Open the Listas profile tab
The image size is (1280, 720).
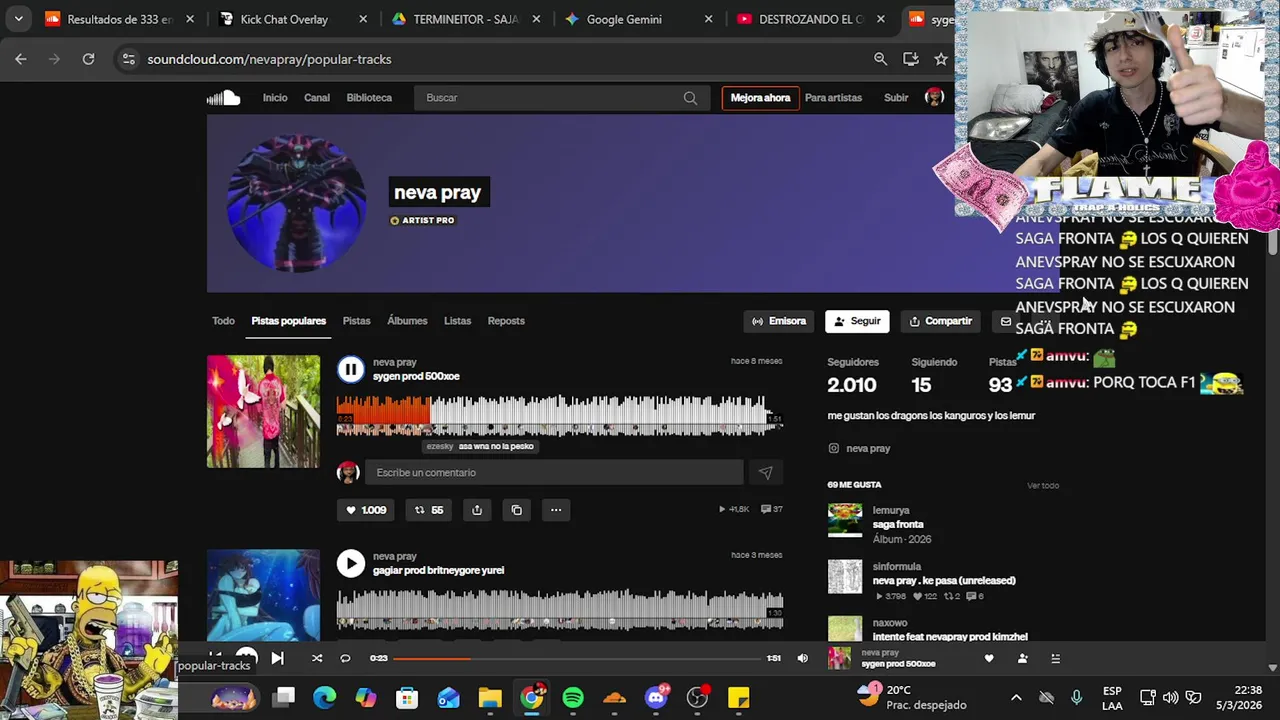click(457, 321)
